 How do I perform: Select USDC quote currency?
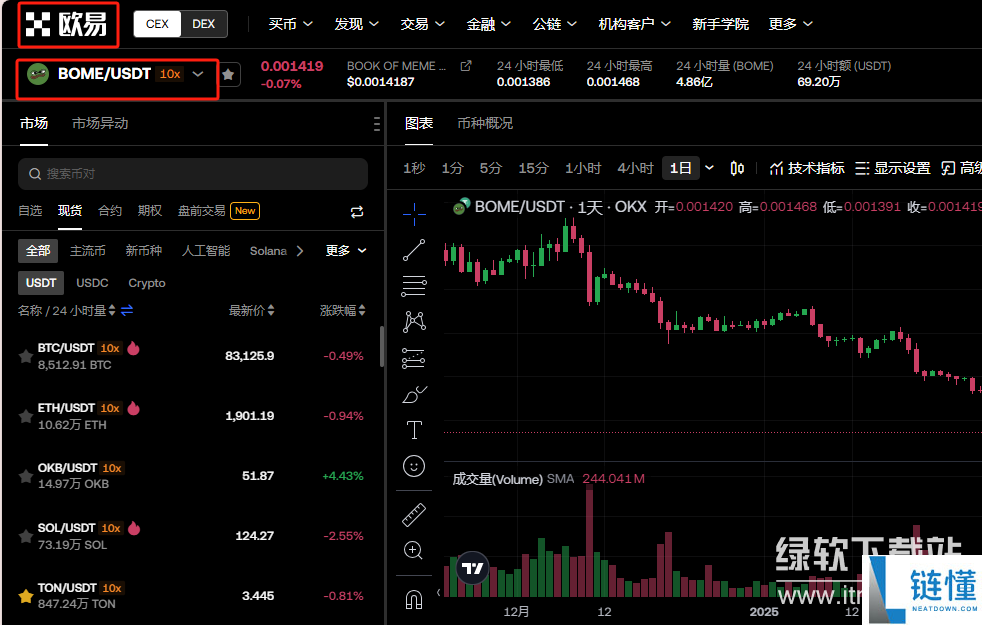pos(92,283)
